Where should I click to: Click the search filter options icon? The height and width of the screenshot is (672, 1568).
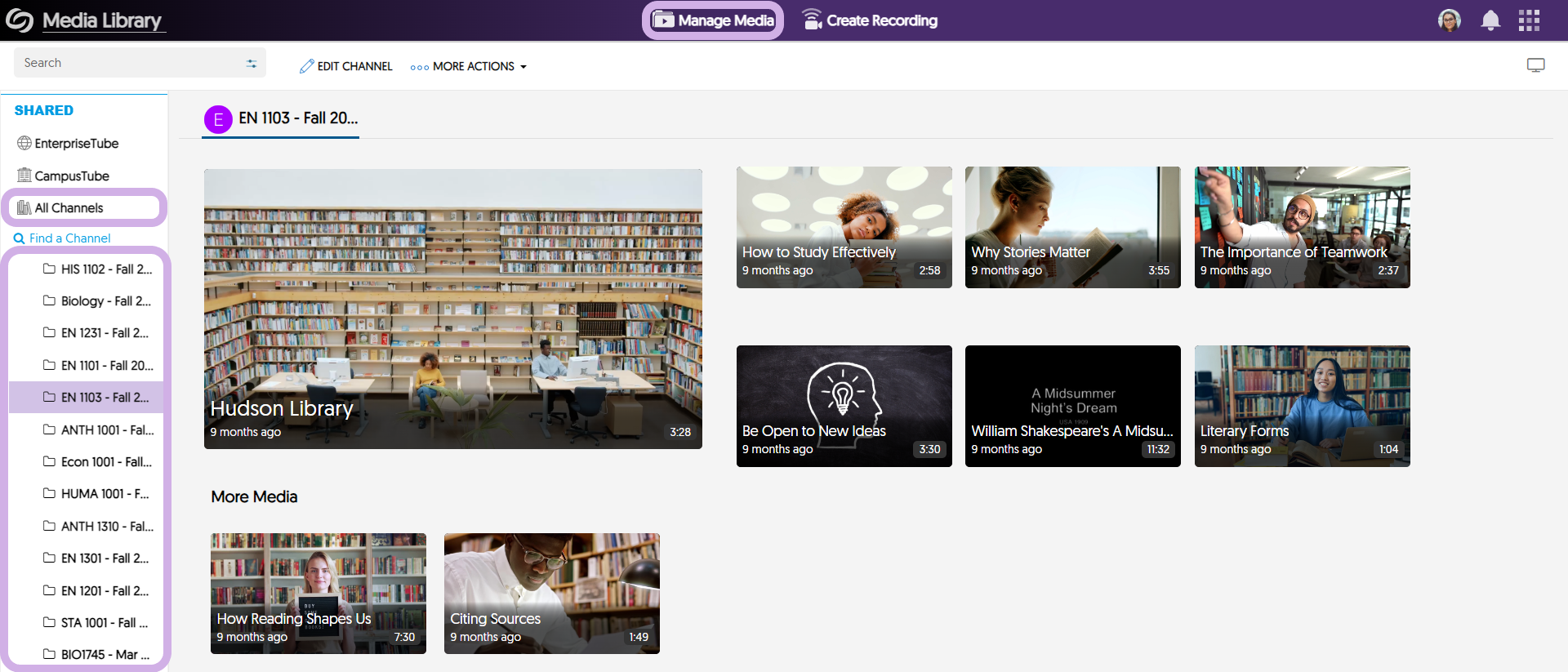point(252,64)
